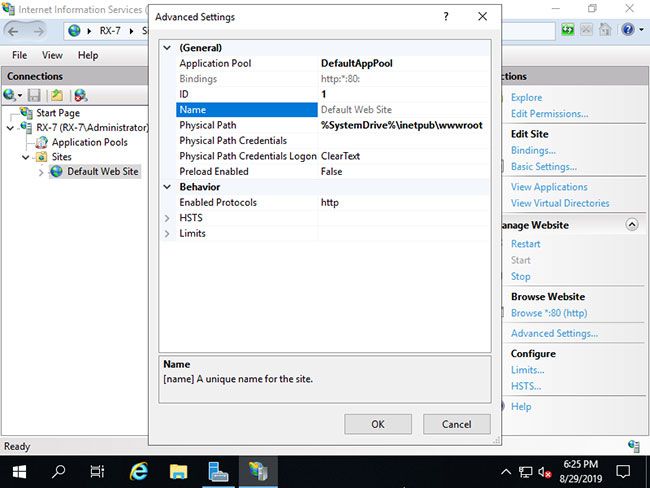Open Windows search from the taskbar
This screenshot has height=488, width=650.
point(58,471)
